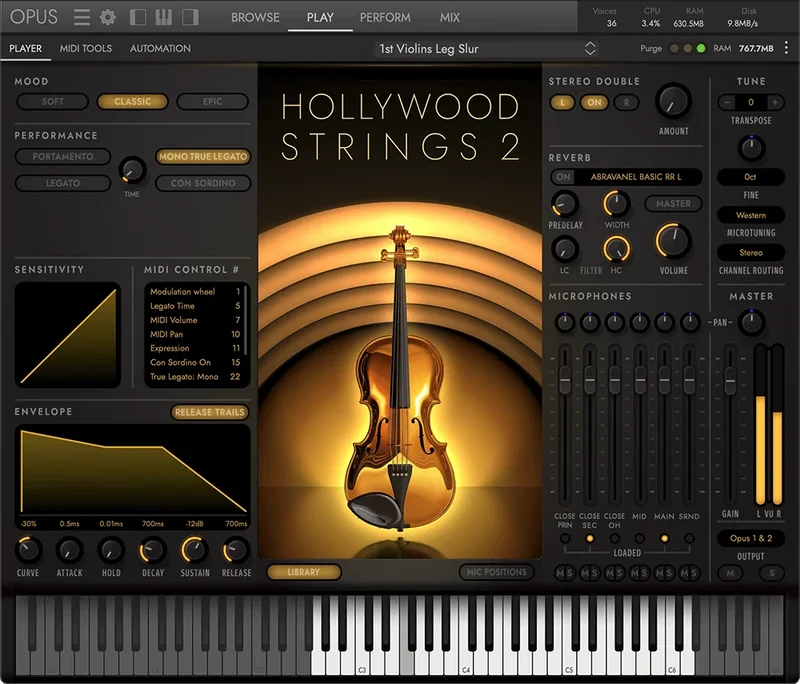The height and width of the screenshot is (684, 800).
Task: Click the envelope Curve knob
Action: [28, 550]
